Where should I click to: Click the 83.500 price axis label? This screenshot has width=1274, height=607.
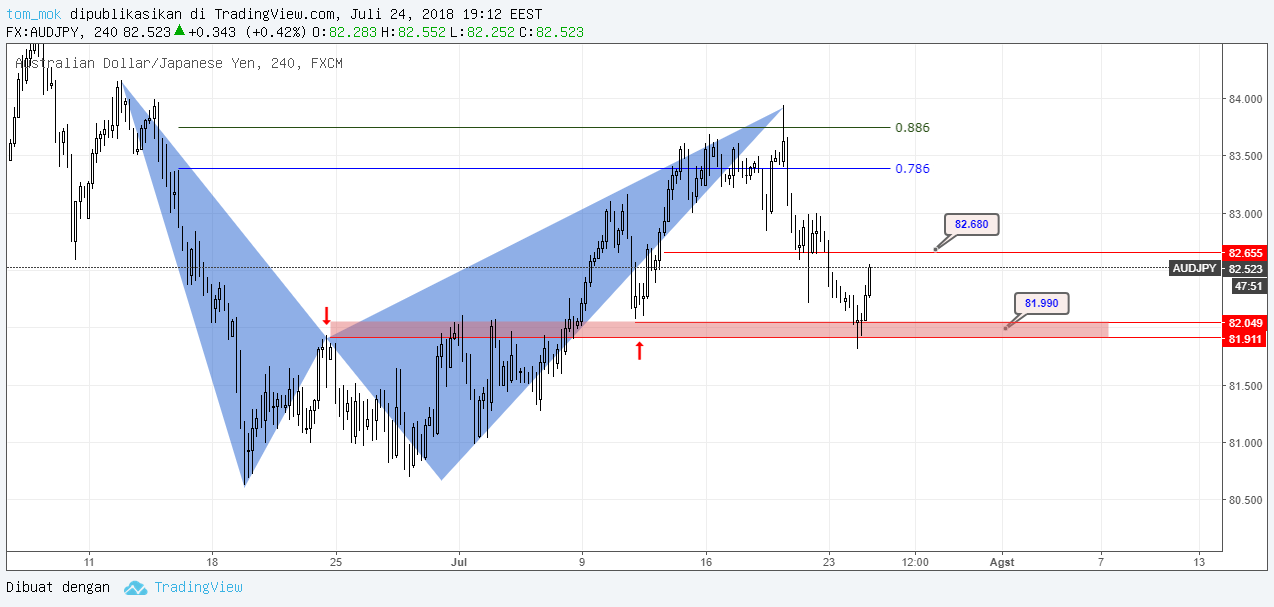pyautogui.click(x=1246, y=157)
